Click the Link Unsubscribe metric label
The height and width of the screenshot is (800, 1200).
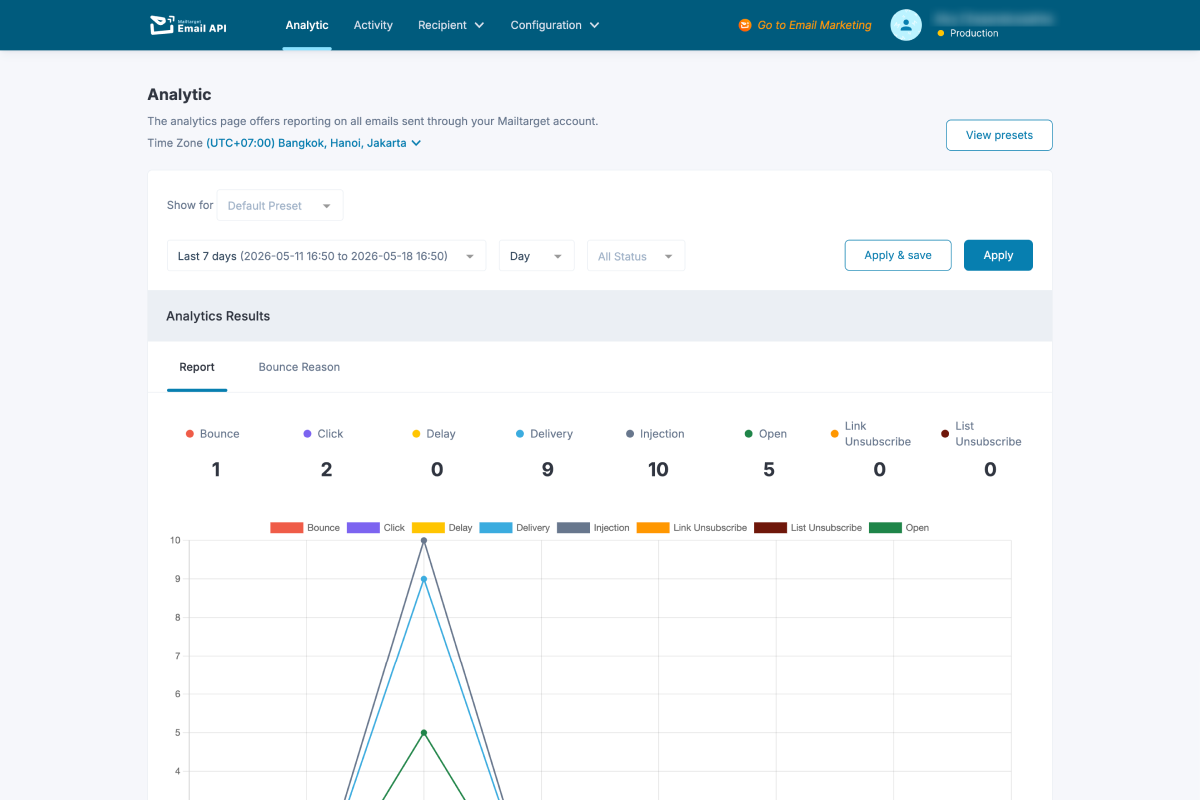(x=878, y=434)
